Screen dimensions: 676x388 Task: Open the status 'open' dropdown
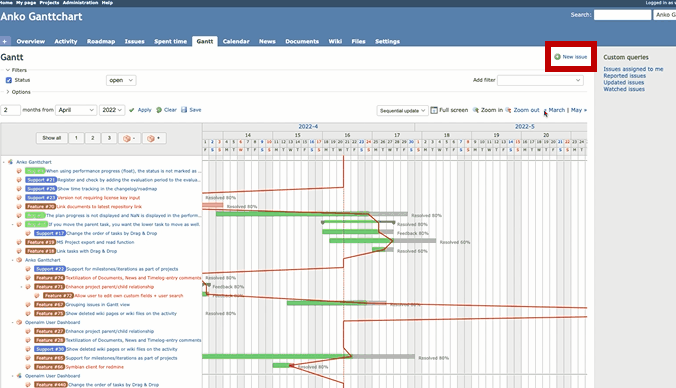(121, 80)
